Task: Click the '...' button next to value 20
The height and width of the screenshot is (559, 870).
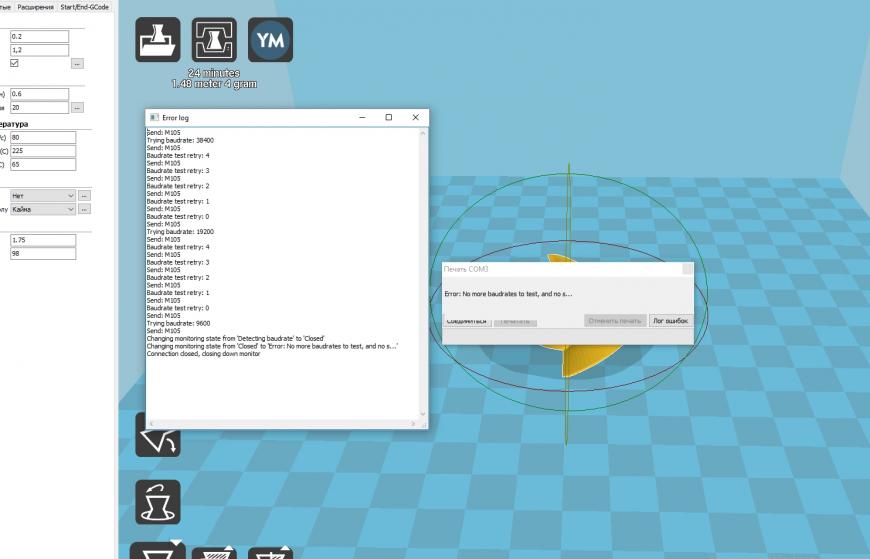Action: tap(77, 108)
